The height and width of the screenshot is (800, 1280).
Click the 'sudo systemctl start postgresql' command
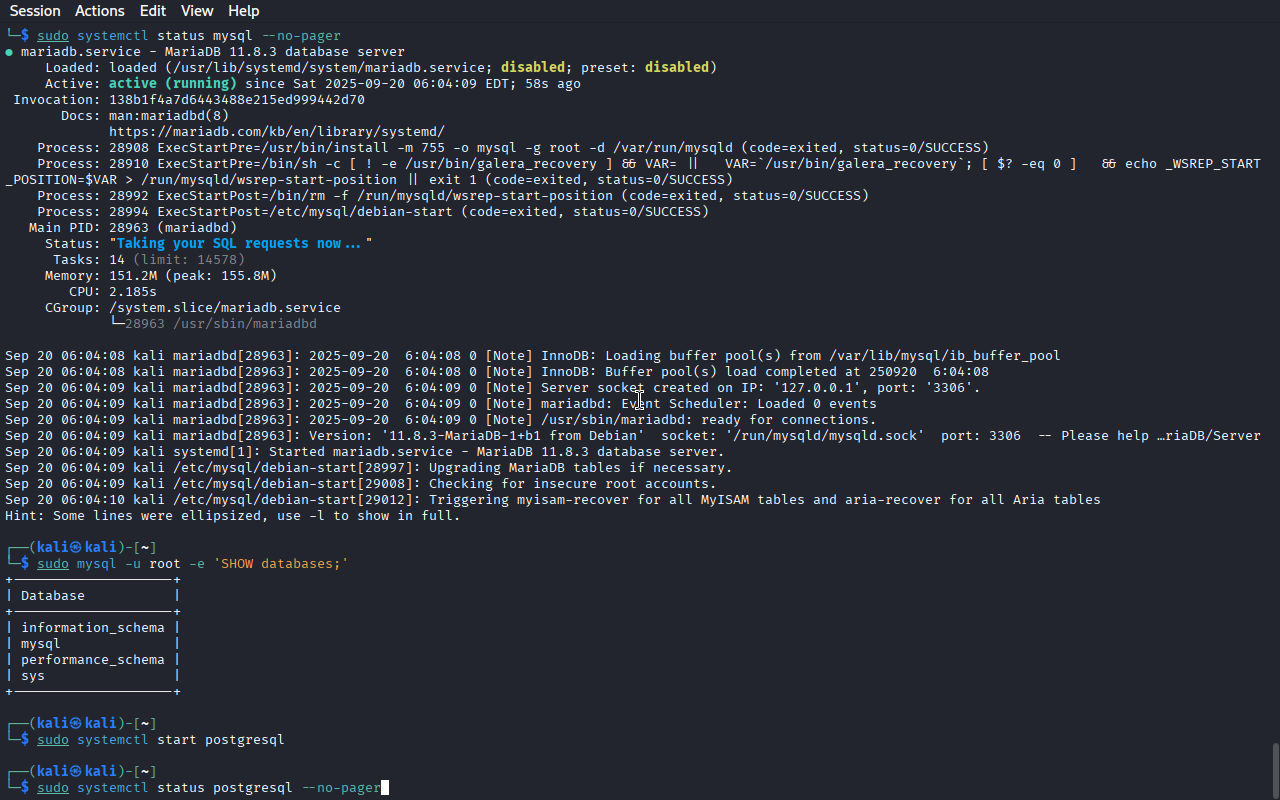(161, 740)
